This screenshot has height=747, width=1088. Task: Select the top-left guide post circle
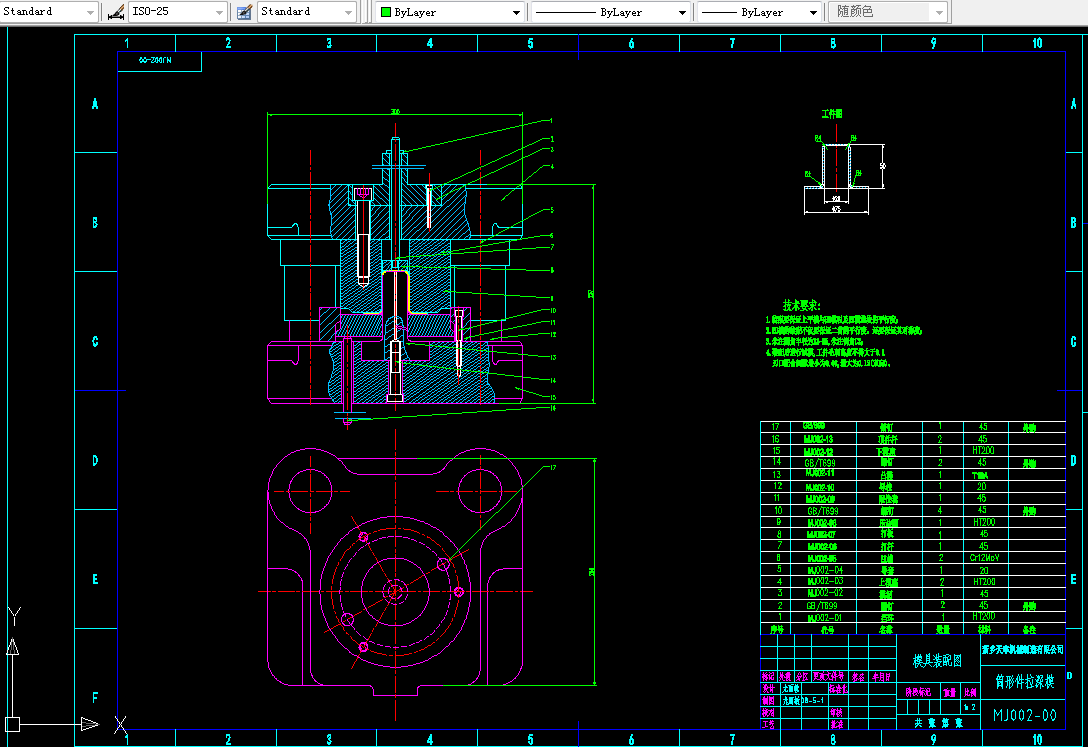[x=308, y=490]
